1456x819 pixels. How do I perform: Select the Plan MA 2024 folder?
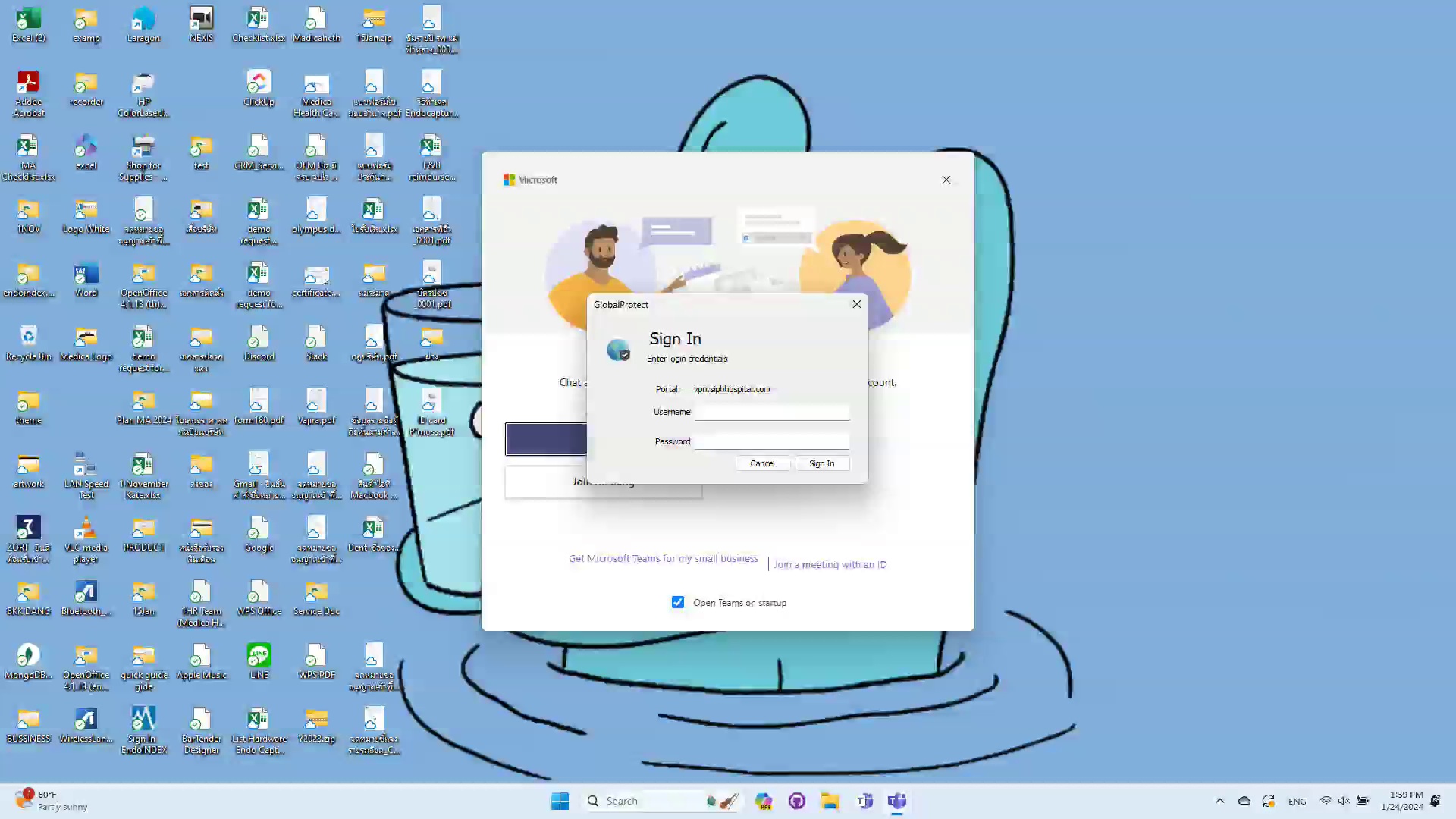pos(143,407)
